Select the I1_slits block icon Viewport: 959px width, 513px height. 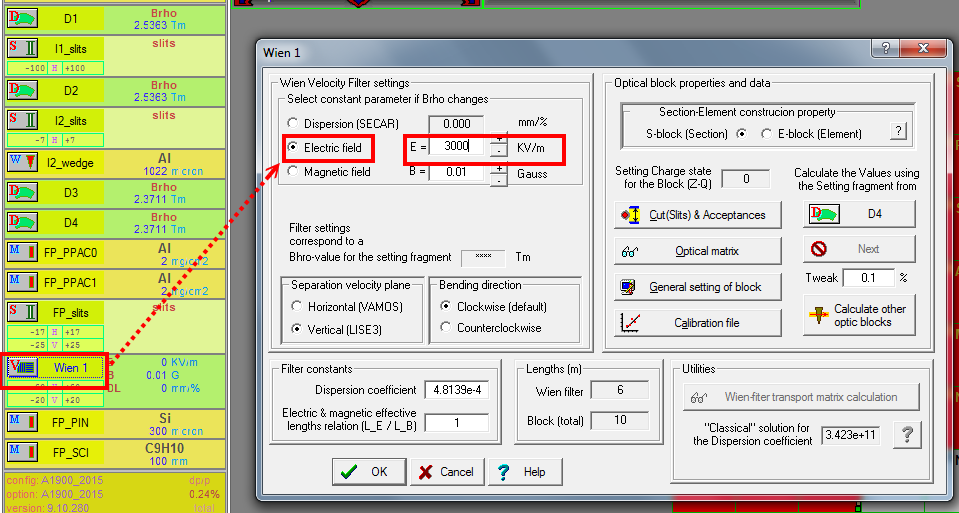(22, 47)
